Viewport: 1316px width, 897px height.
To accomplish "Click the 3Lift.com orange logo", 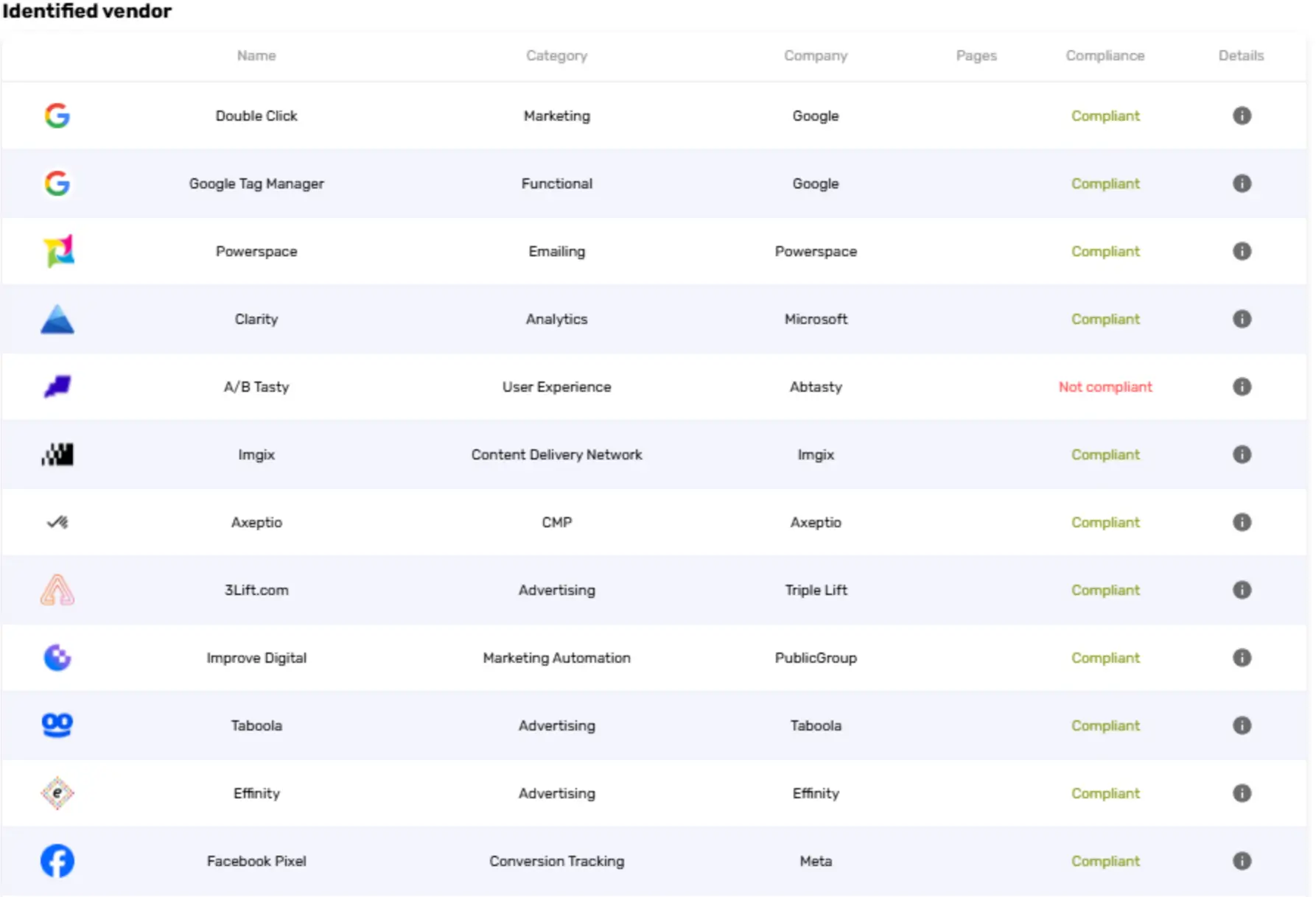I will (x=57, y=590).
